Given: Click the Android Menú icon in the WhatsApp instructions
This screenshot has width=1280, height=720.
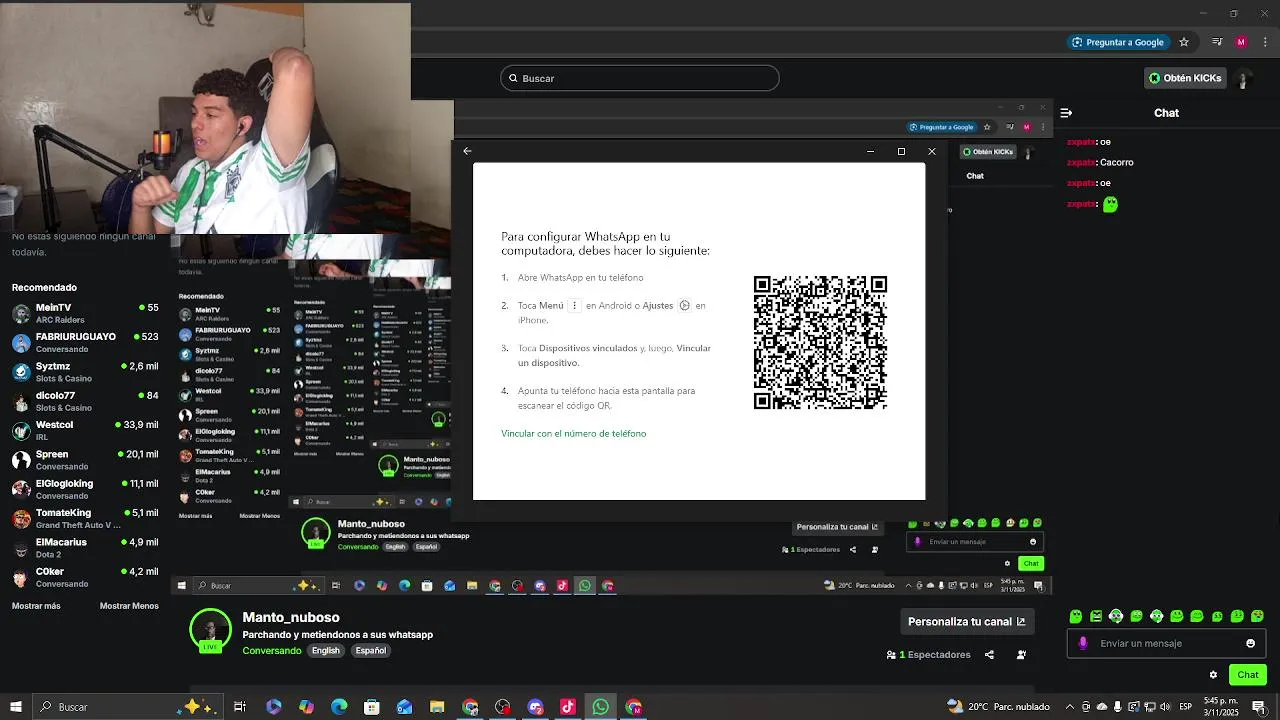Looking at the screenshot, I should tap(574, 306).
